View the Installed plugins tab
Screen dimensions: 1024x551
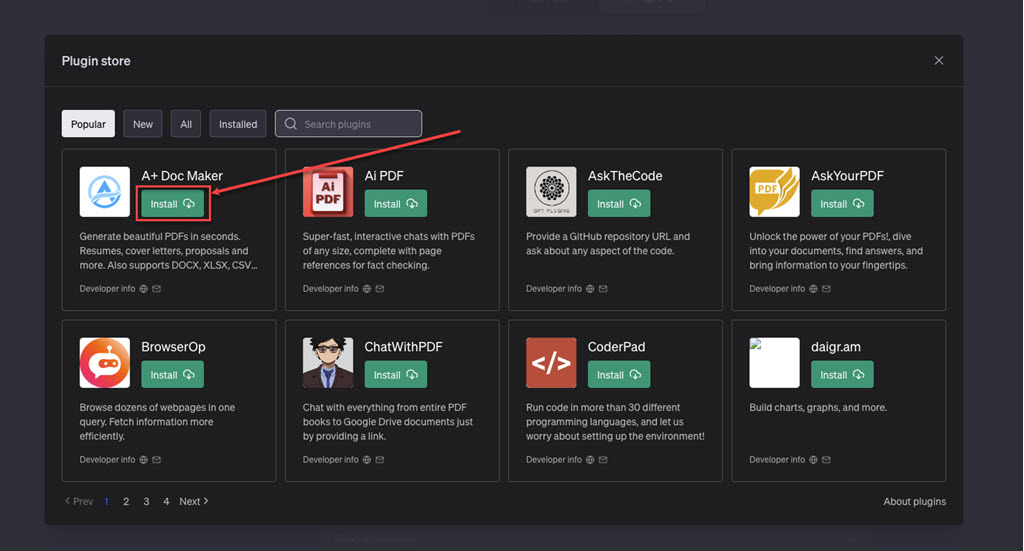pyautogui.click(x=238, y=124)
